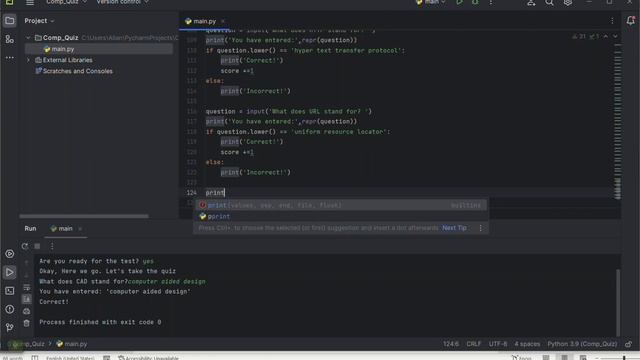Click console vertical scrollbar

point(618,302)
